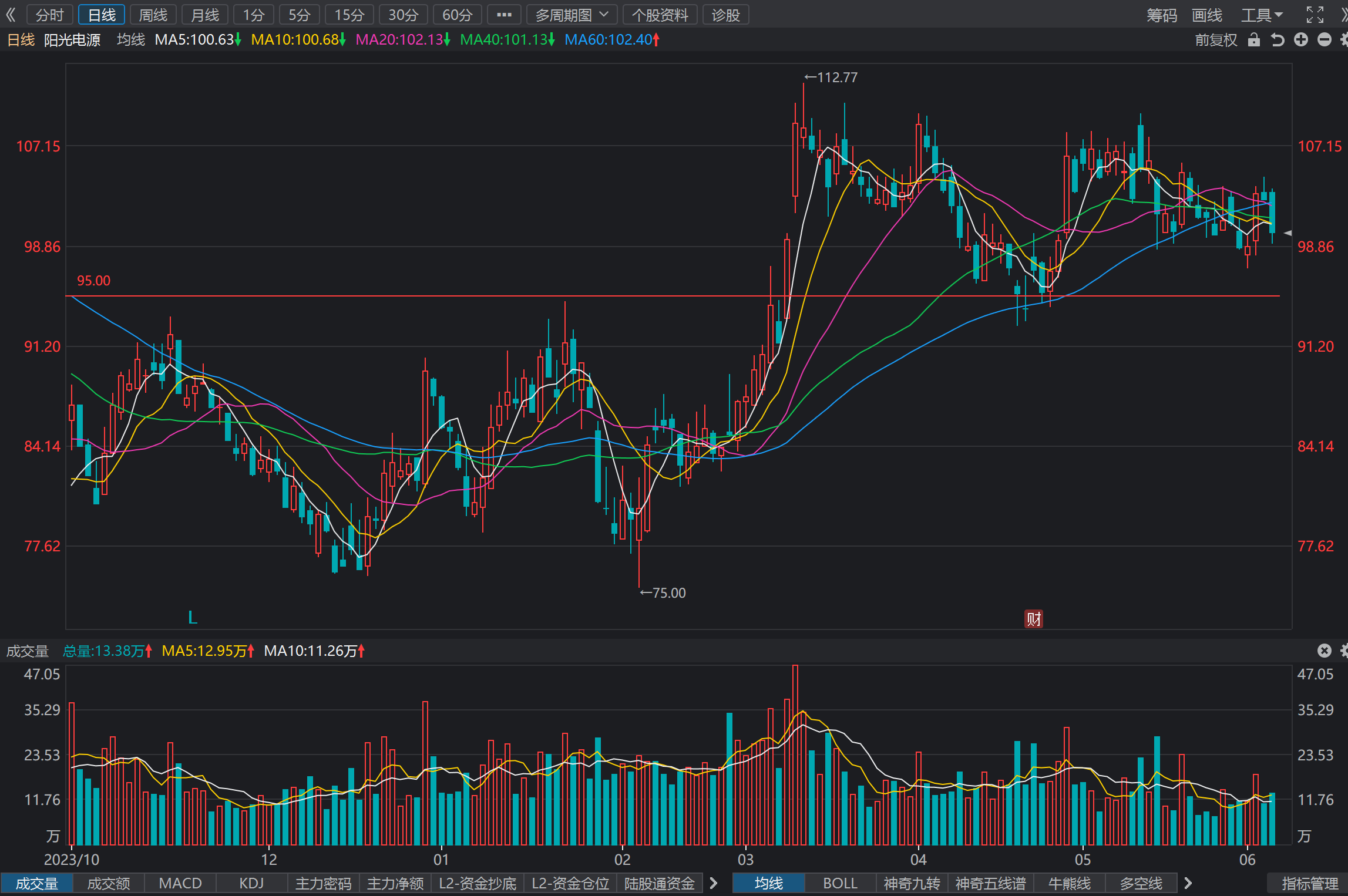Click MA60:102.40 blue indicator value

point(612,40)
